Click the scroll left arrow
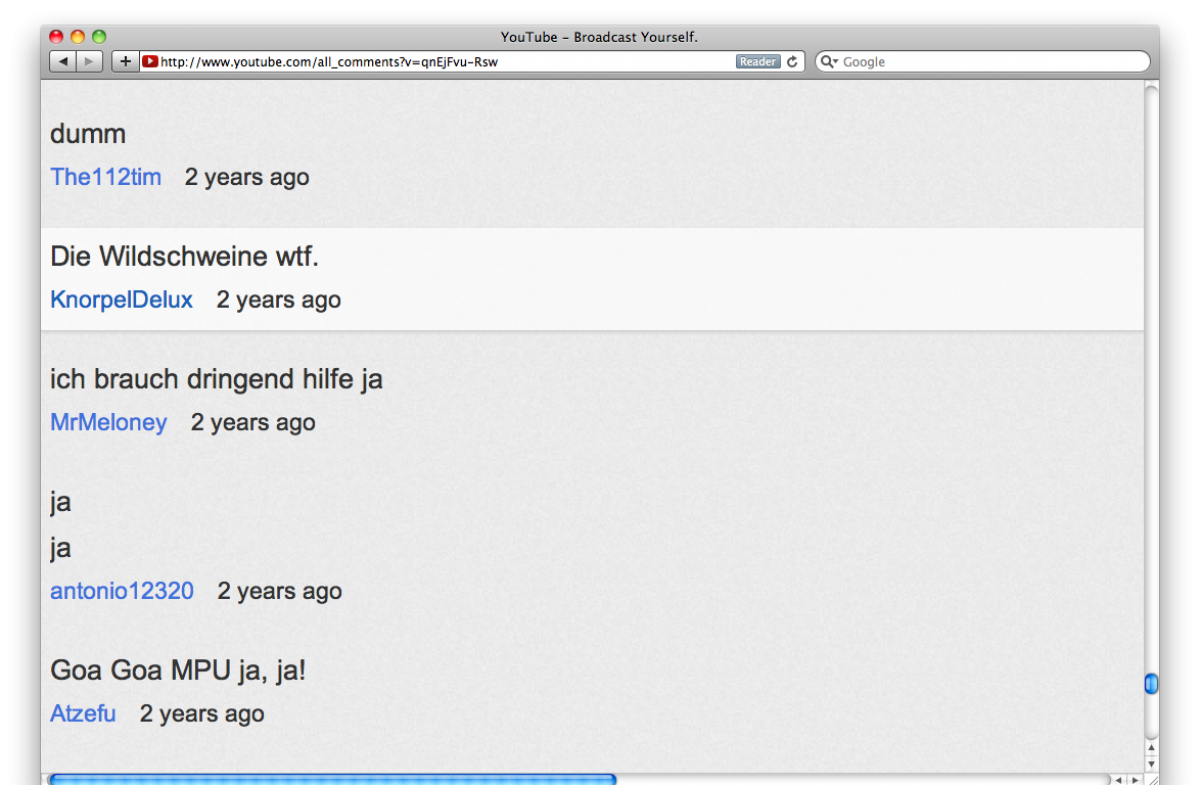Image resolution: width=1200 pixels, height=785 pixels. pos(1120,779)
